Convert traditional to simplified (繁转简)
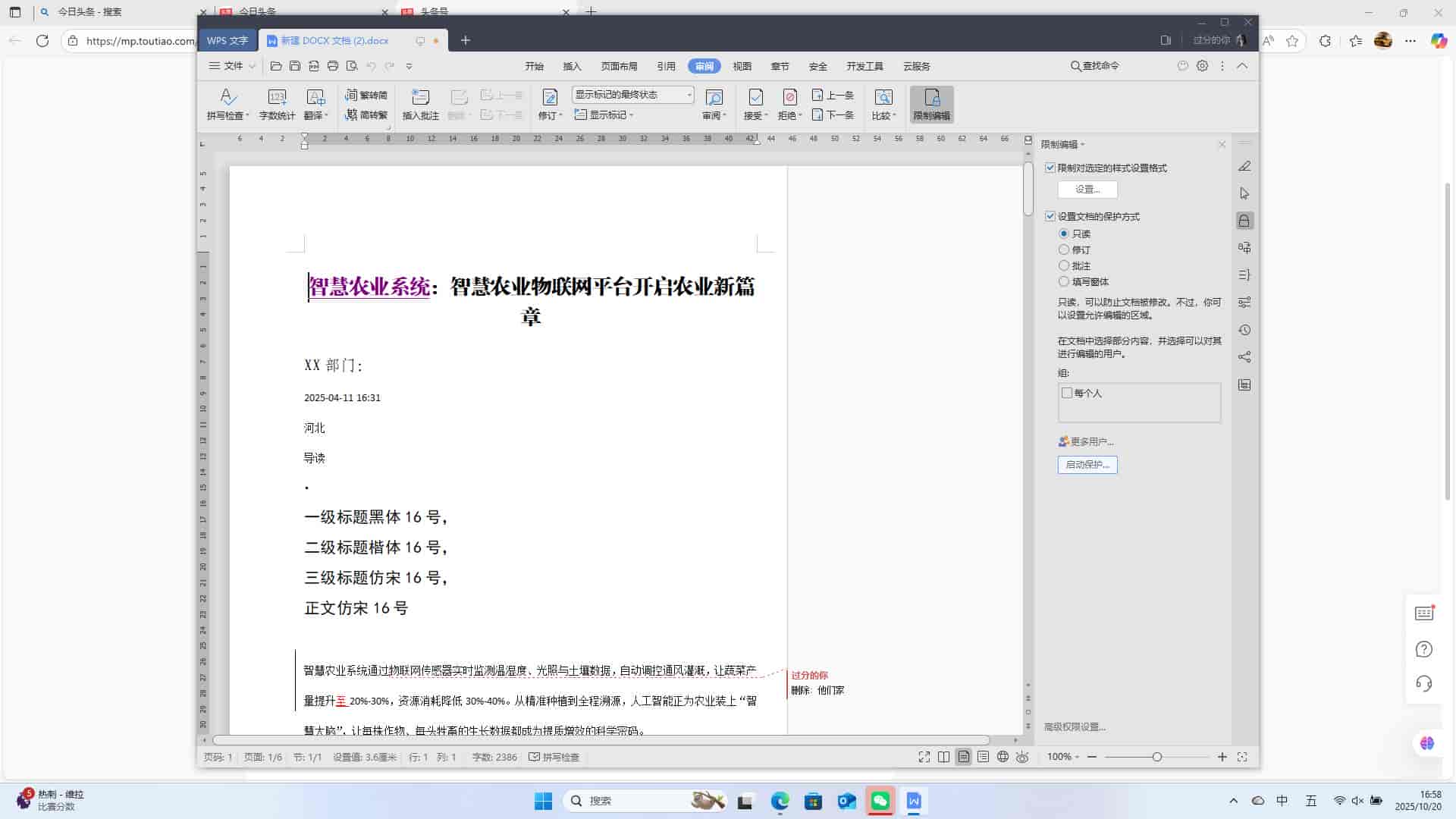The height and width of the screenshot is (819, 1456). tap(366, 95)
